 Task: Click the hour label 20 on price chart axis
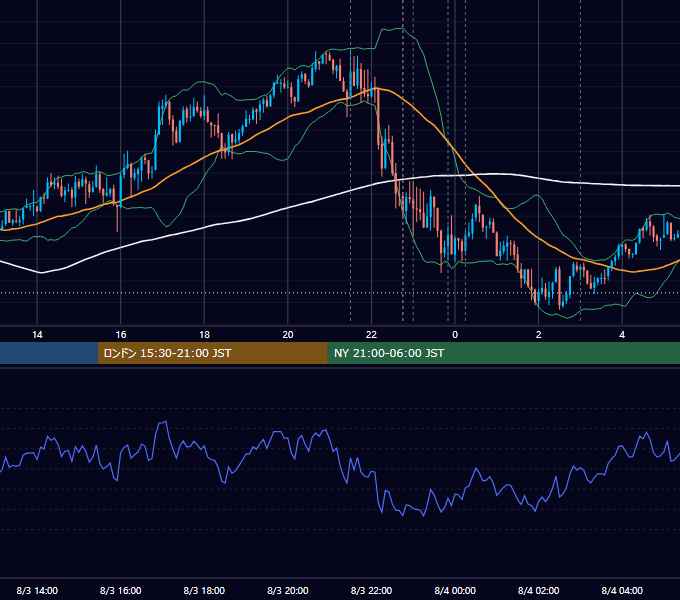(288, 335)
